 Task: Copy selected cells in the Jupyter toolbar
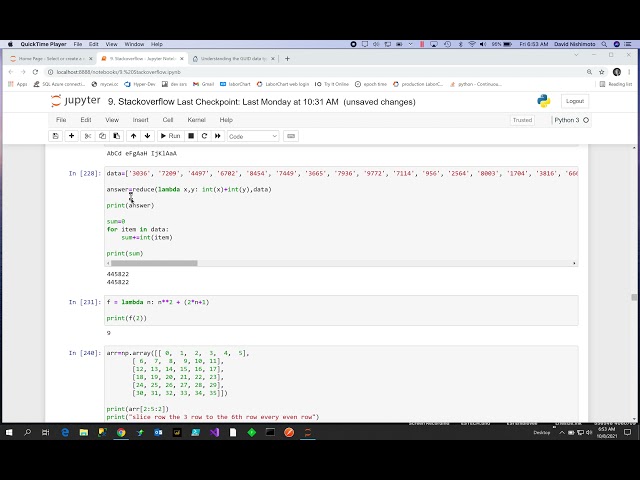point(102,136)
